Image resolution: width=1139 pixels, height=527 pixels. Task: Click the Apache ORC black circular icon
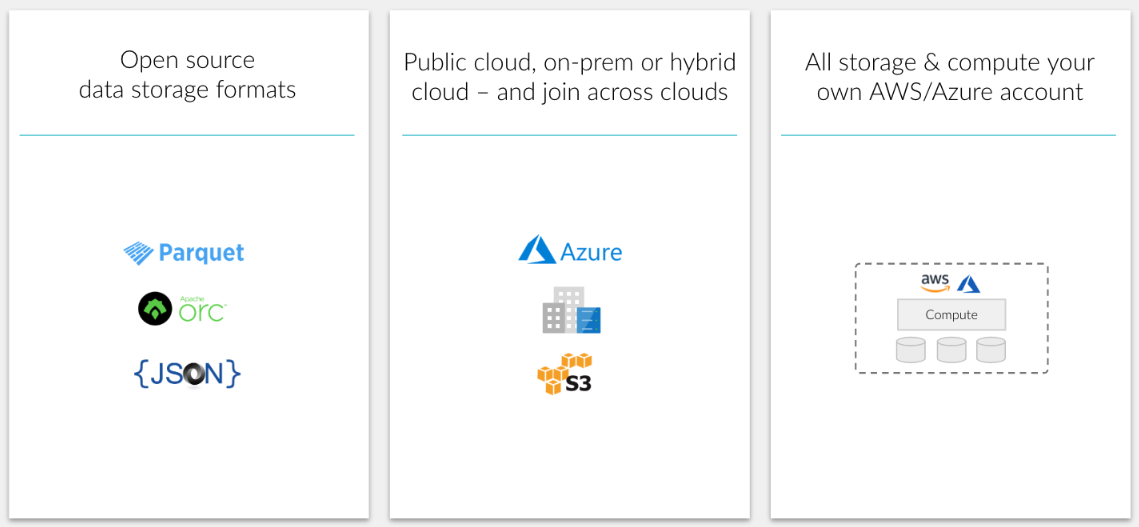(x=155, y=309)
